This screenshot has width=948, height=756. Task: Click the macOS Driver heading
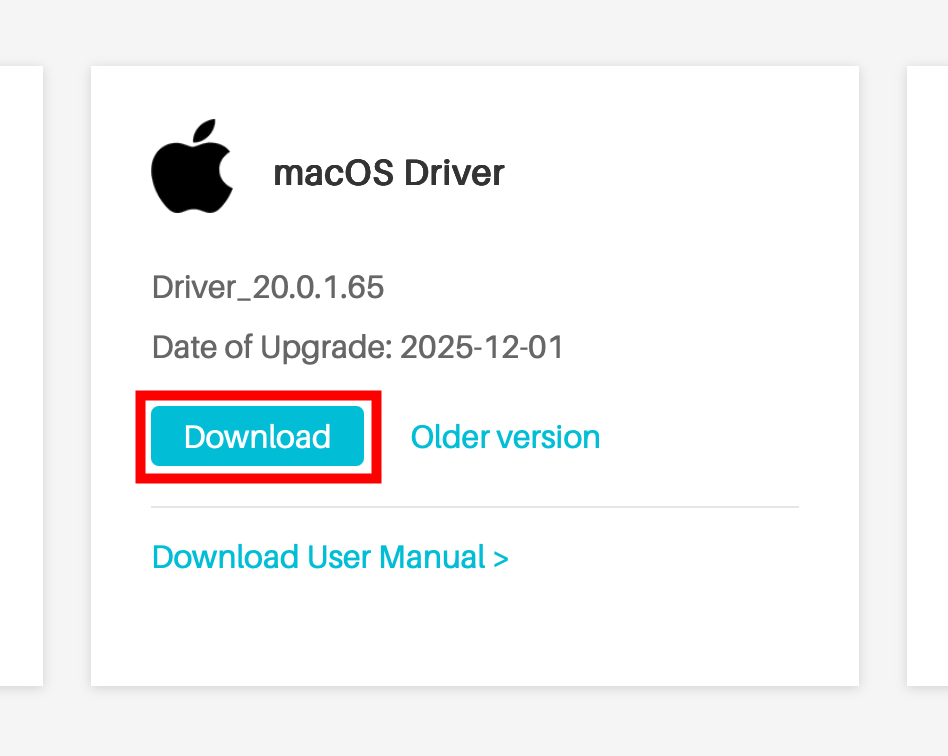[388, 173]
